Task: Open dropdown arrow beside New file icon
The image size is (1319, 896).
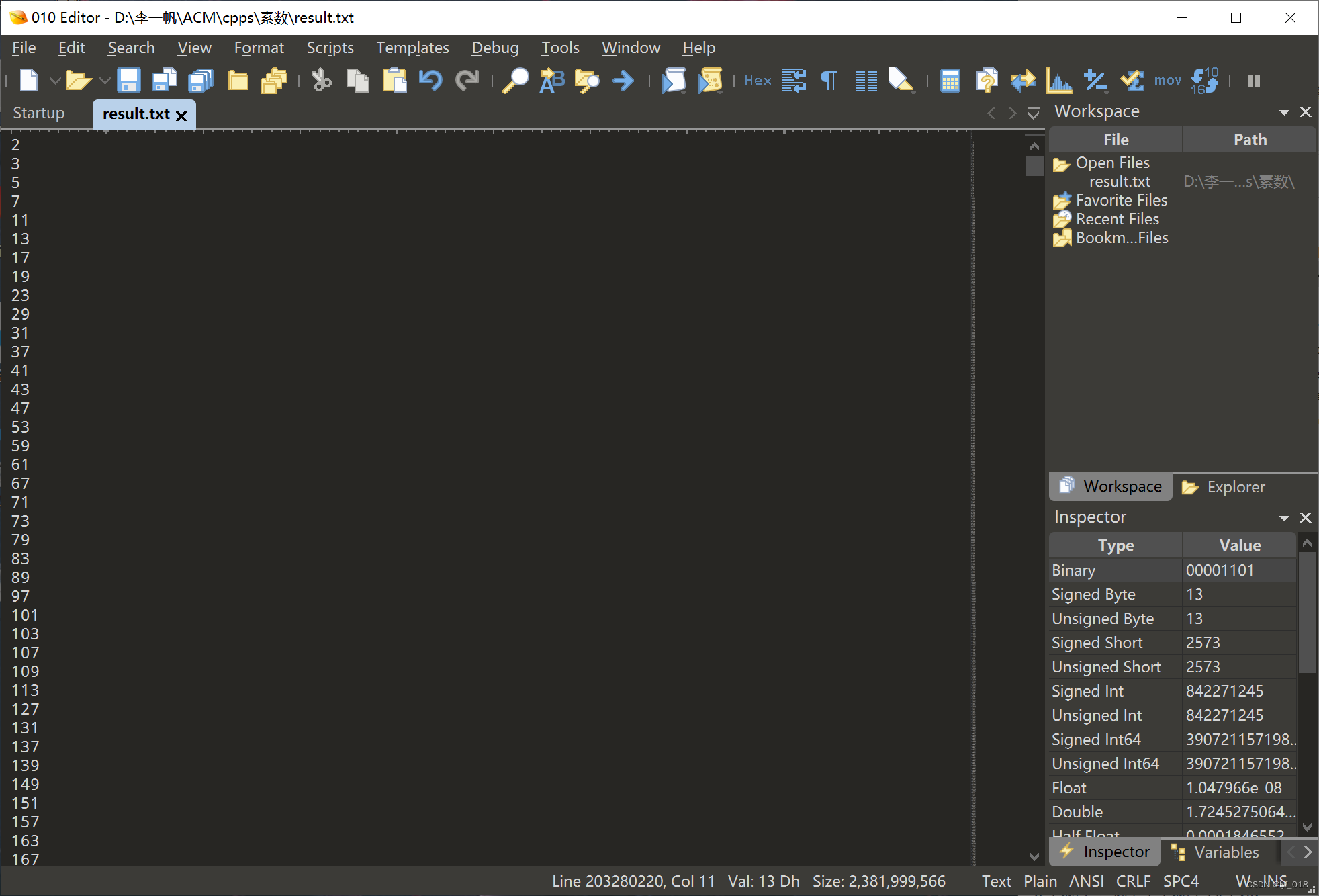Action: click(x=55, y=81)
